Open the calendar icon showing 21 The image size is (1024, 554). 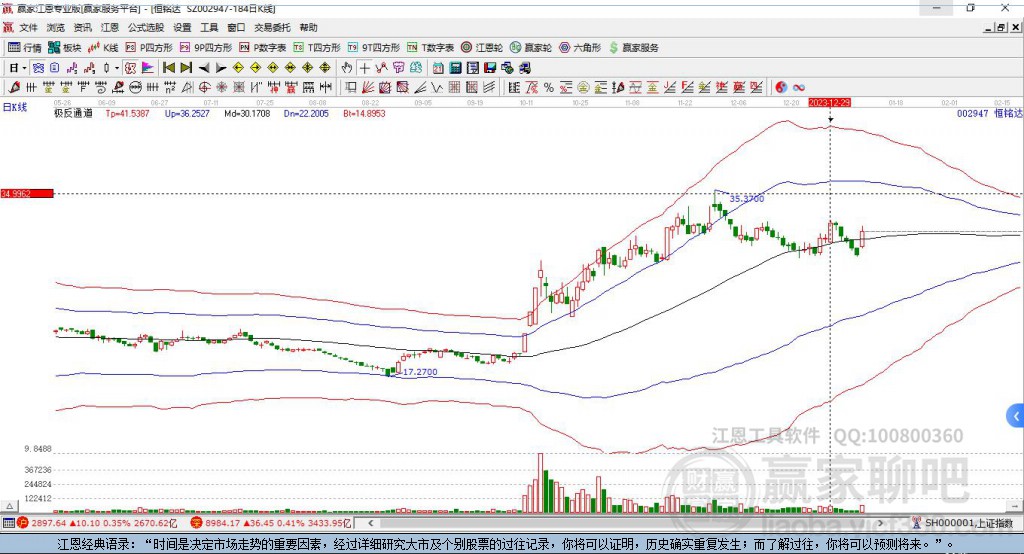tap(438, 68)
